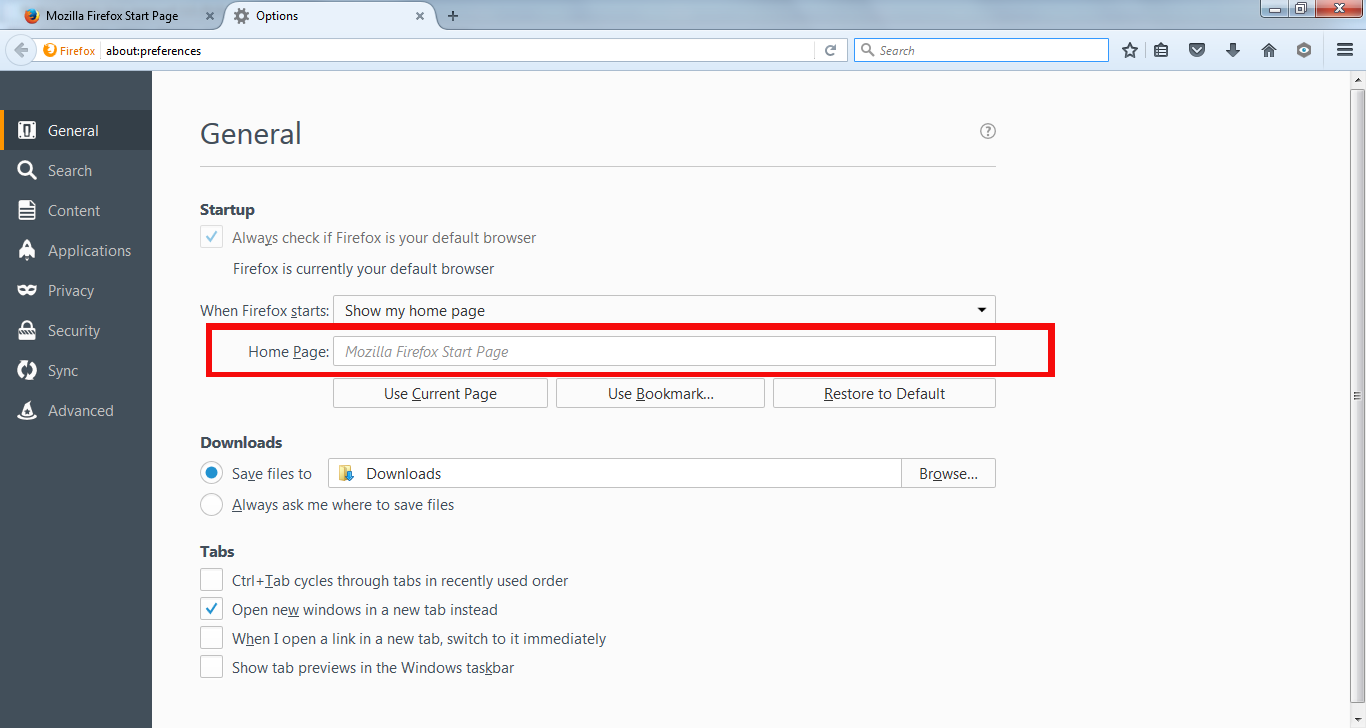Enable Ctrl+Tab cycles through tabs option
This screenshot has width=1366, height=728.
point(211,580)
